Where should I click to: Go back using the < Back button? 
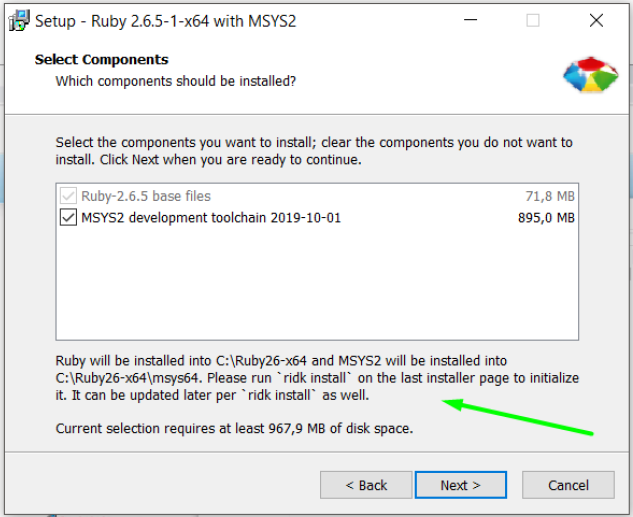366,485
